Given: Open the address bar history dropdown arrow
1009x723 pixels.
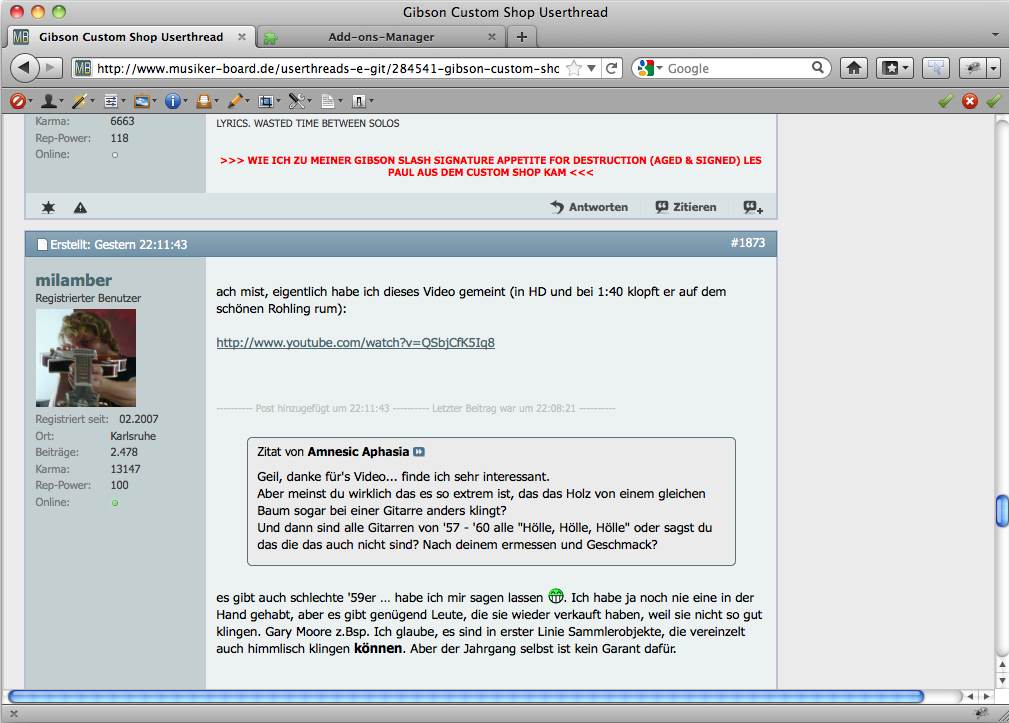Looking at the screenshot, I should click(x=591, y=68).
